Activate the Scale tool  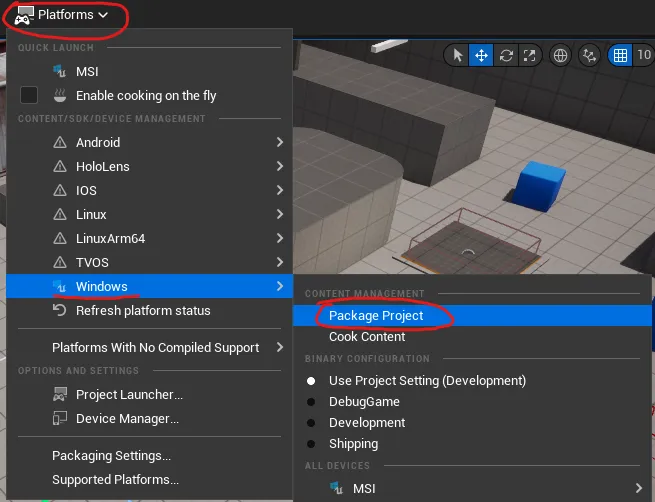pyautogui.click(x=530, y=55)
